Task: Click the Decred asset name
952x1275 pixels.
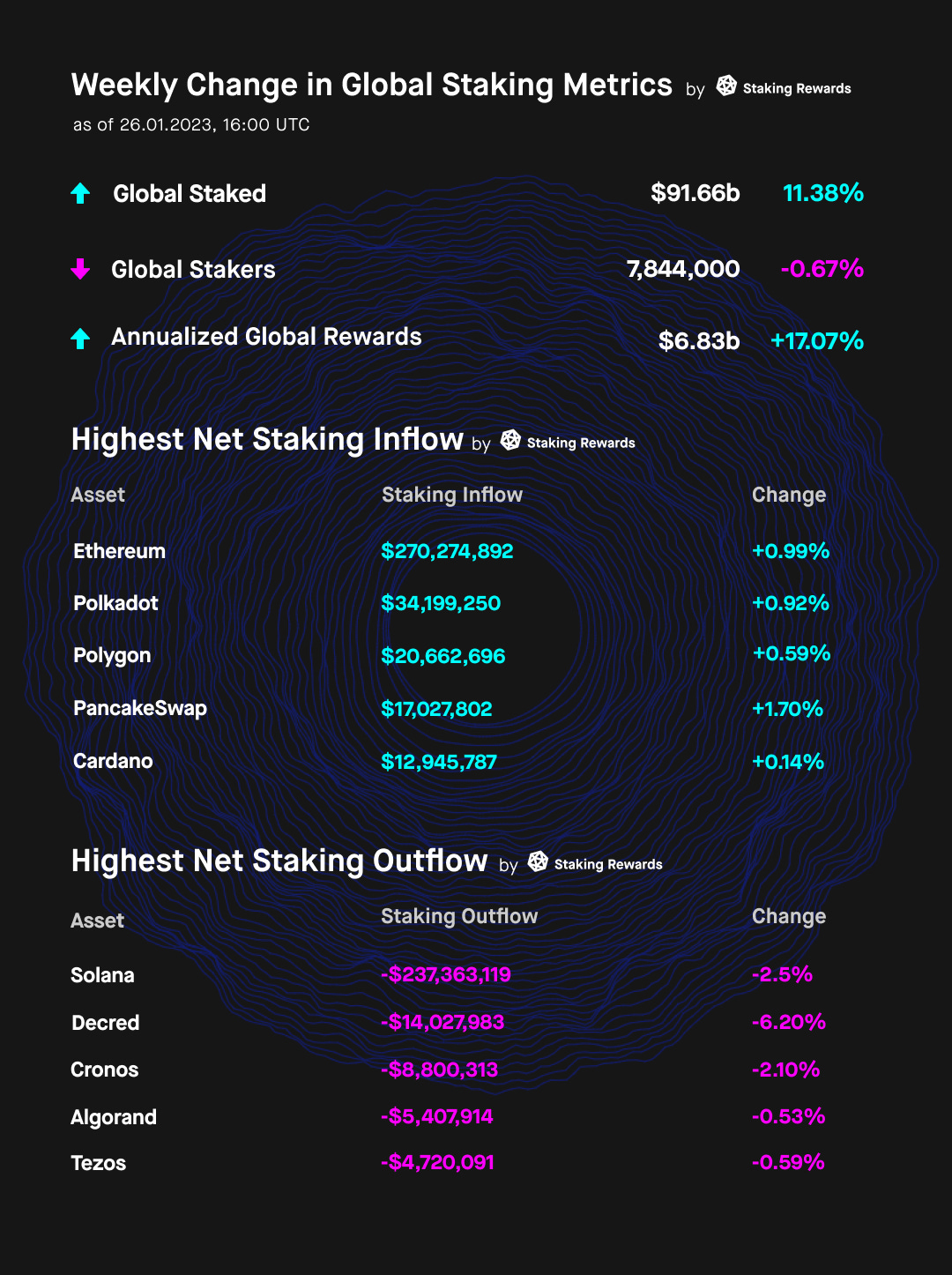Action: 106,1023
